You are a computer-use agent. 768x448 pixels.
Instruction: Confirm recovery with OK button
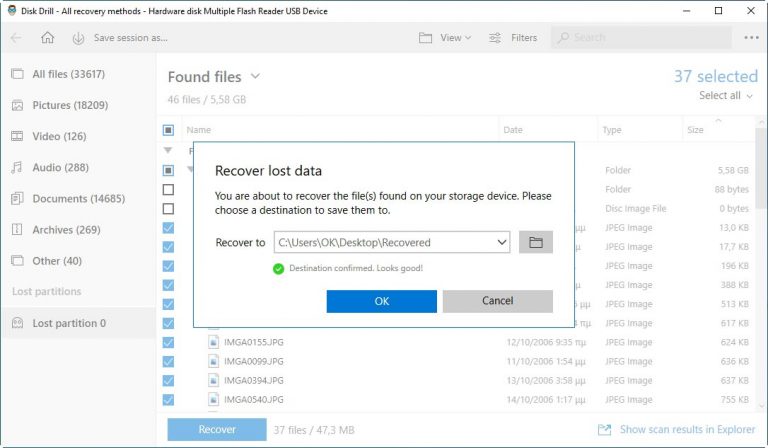(x=382, y=301)
